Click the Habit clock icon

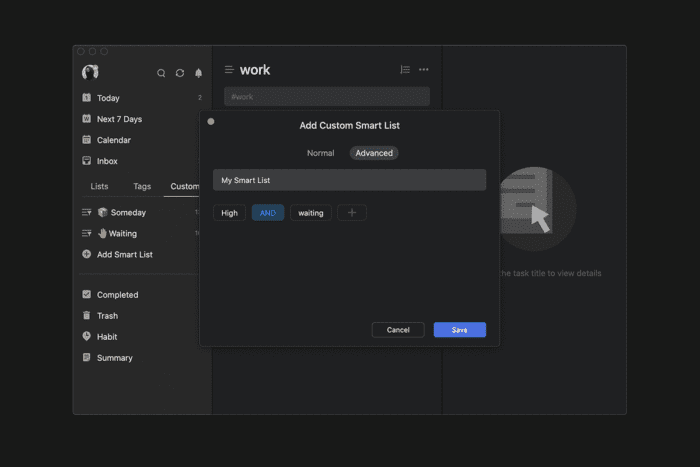coord(87,336)
